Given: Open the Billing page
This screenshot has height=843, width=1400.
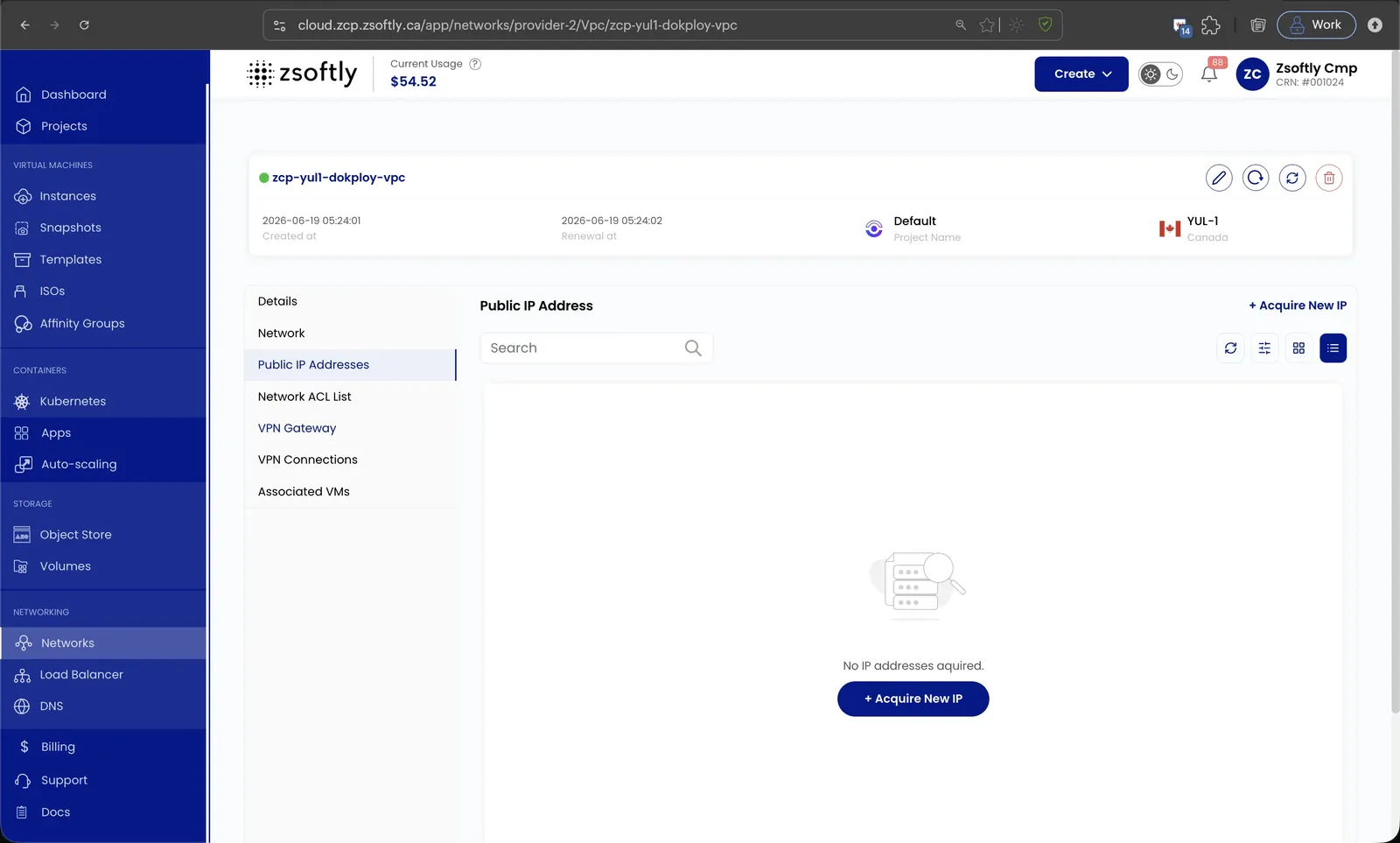Looking at the screenshot, I should click(x=58, y=747).
